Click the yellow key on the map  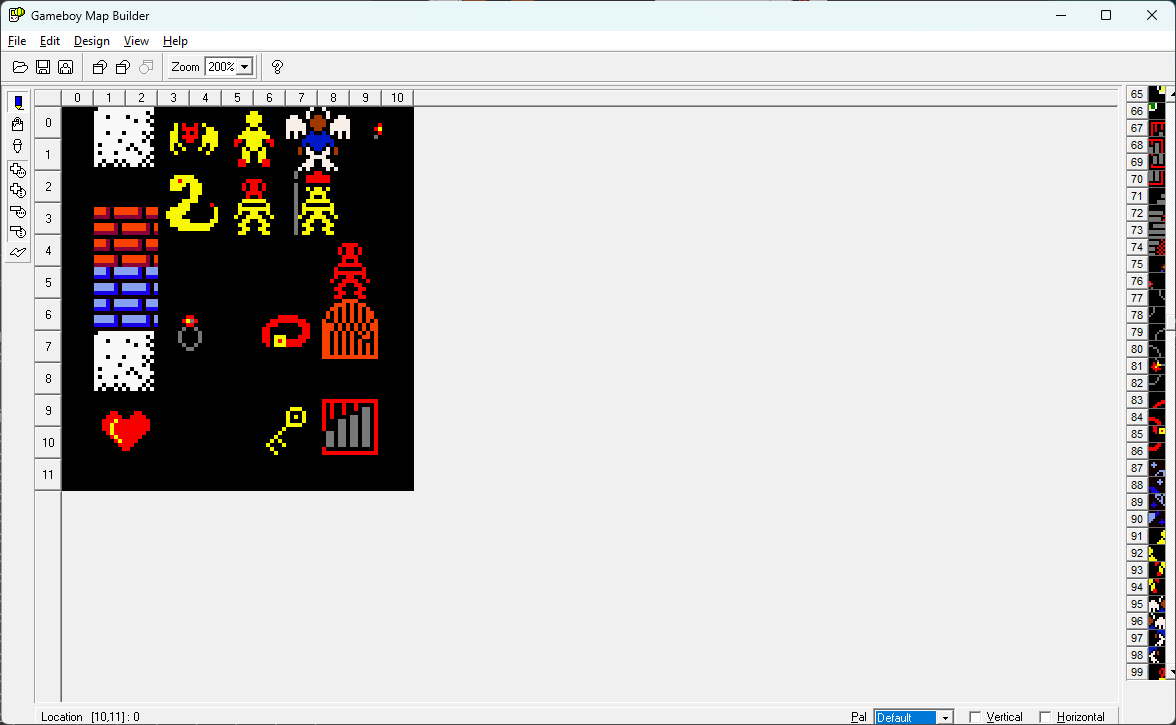[x=286, y=430]
